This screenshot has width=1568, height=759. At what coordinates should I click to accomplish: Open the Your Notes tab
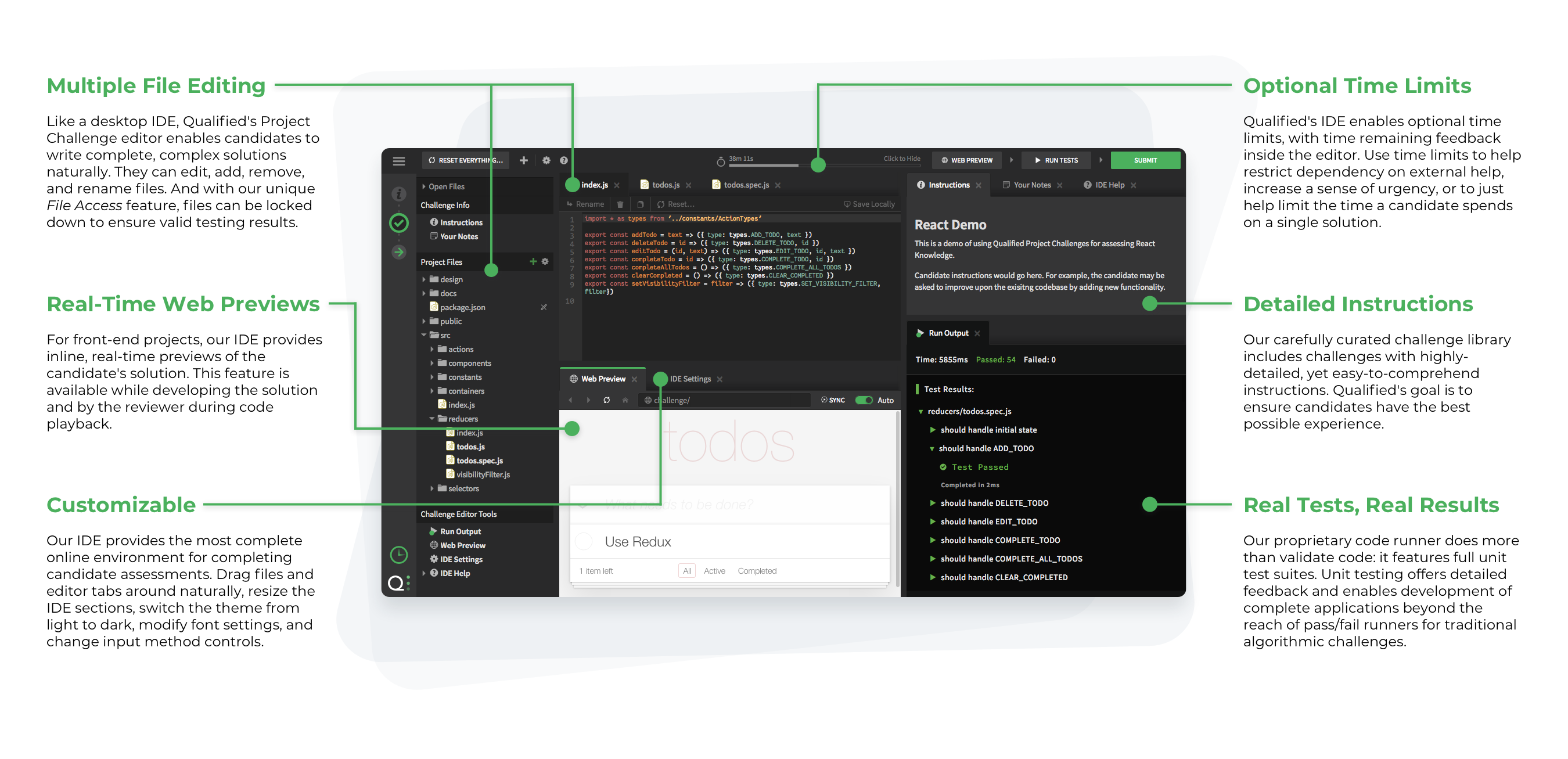point(1032,185)
